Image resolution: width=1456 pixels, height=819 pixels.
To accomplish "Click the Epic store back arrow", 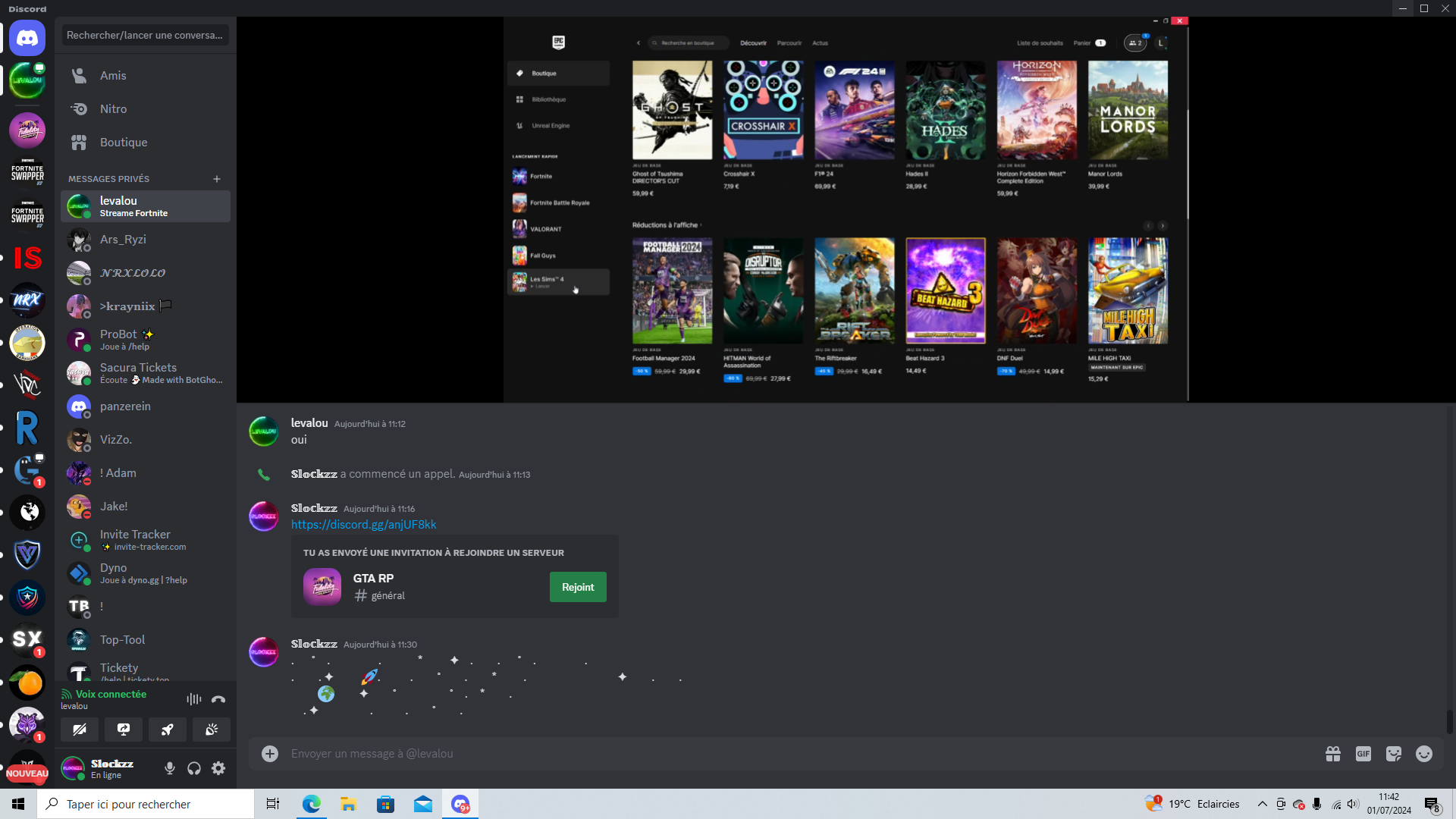I will pyautogui.click(x=639, y=43).
